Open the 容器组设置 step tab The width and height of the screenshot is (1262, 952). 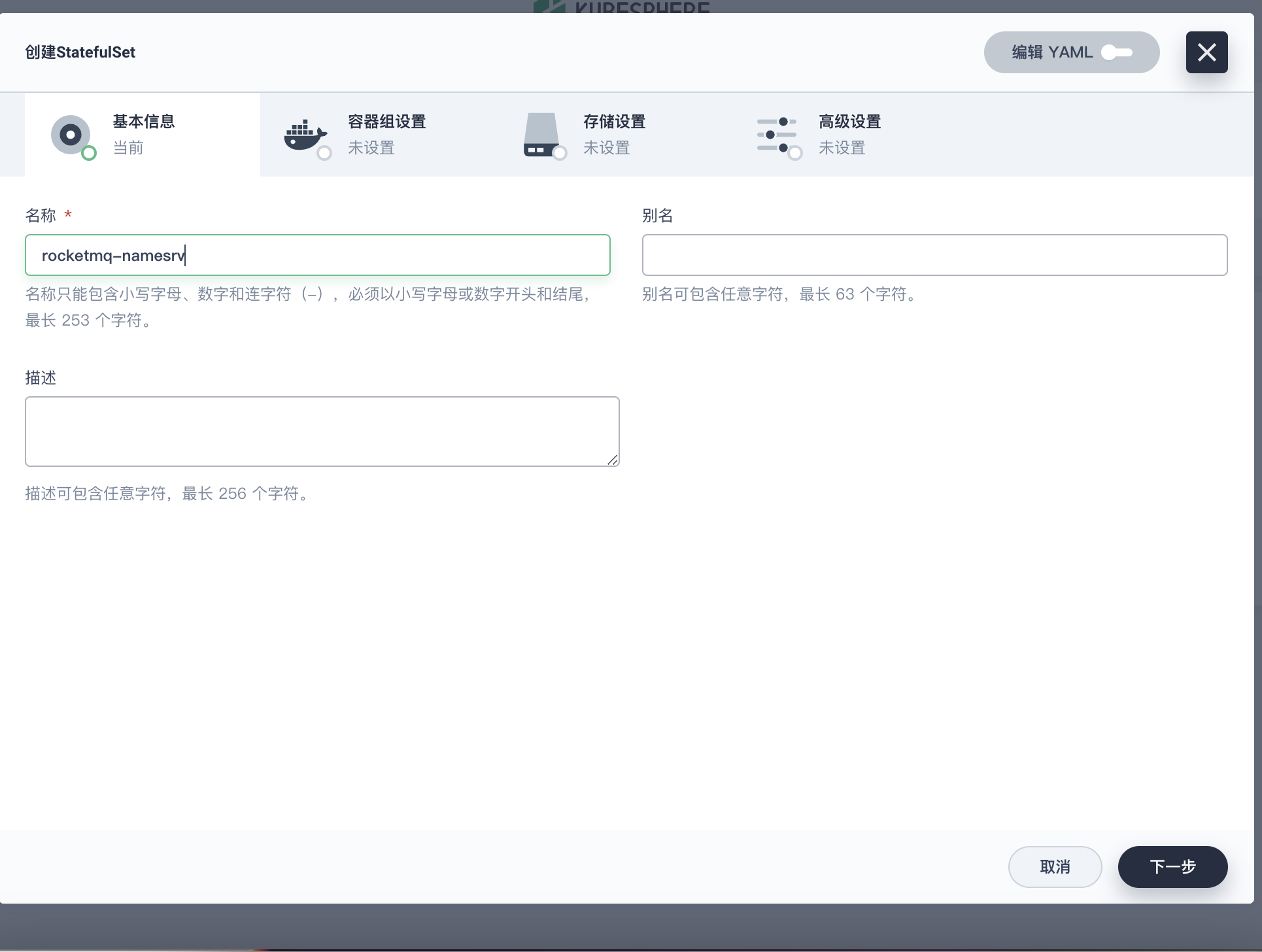click(x=378, y=135)
